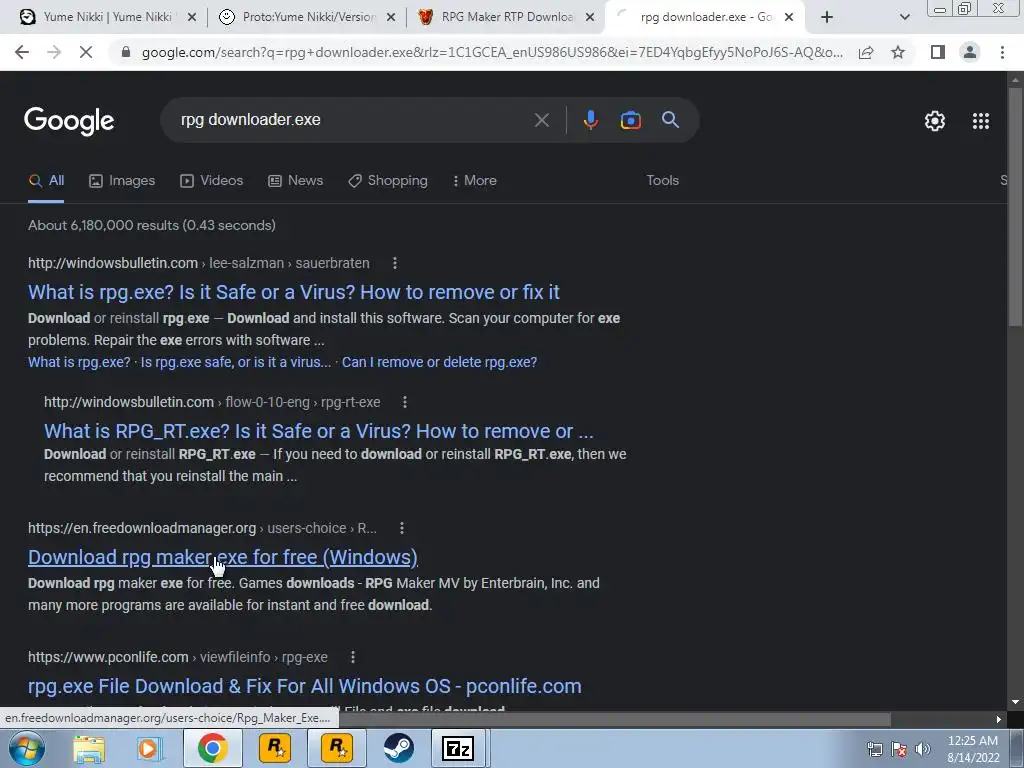
Task: Click the network tray icon
Action: [874, 749]
